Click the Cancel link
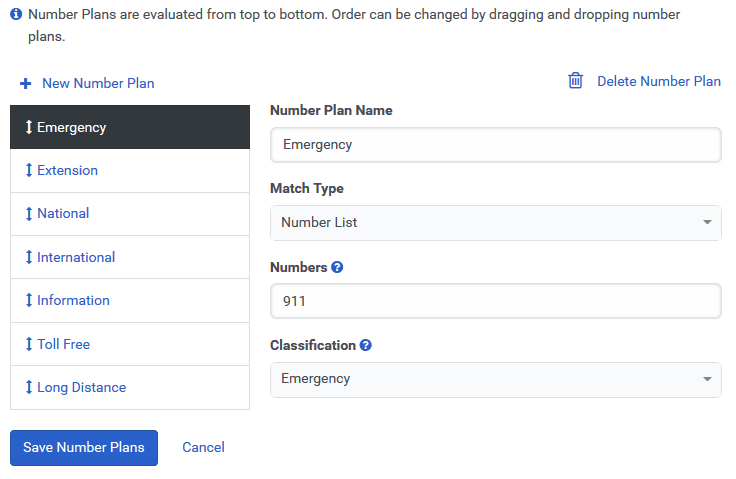Screen dimensions: 736x479 [x=203, y=447]
